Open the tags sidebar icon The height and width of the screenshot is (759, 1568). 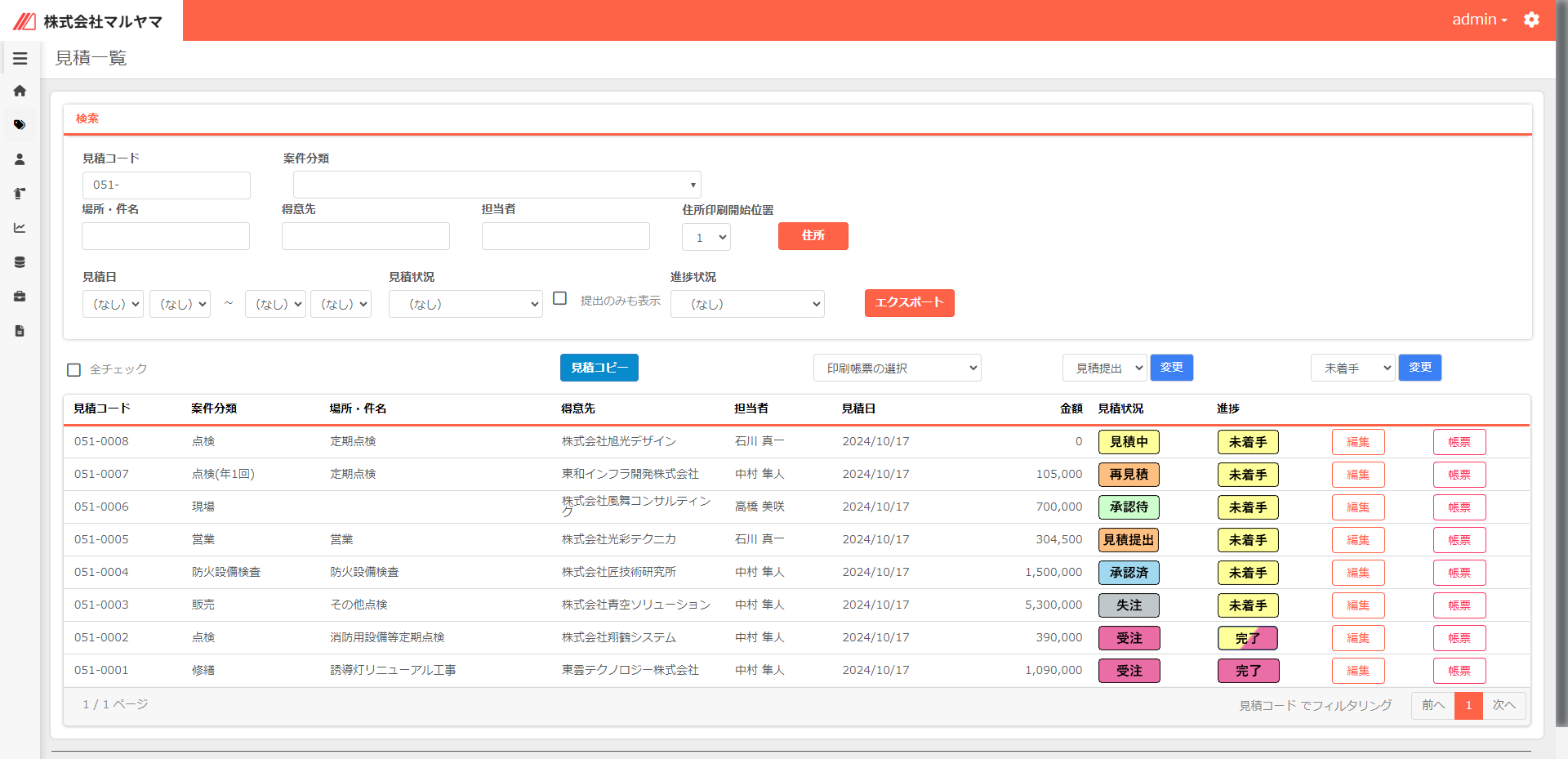(x=20, y=125)
